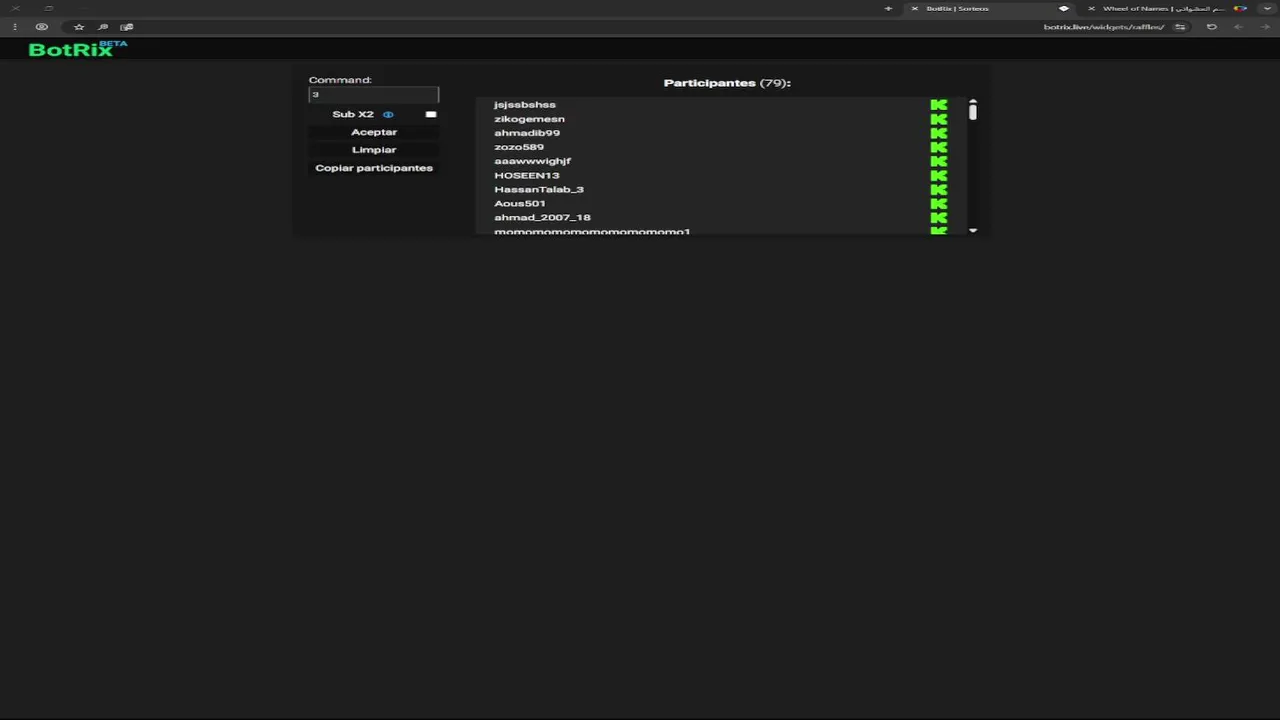Click the Kick icon next to jsjssbshss
Screen dimensions: 1280x720
pos(938,104)
